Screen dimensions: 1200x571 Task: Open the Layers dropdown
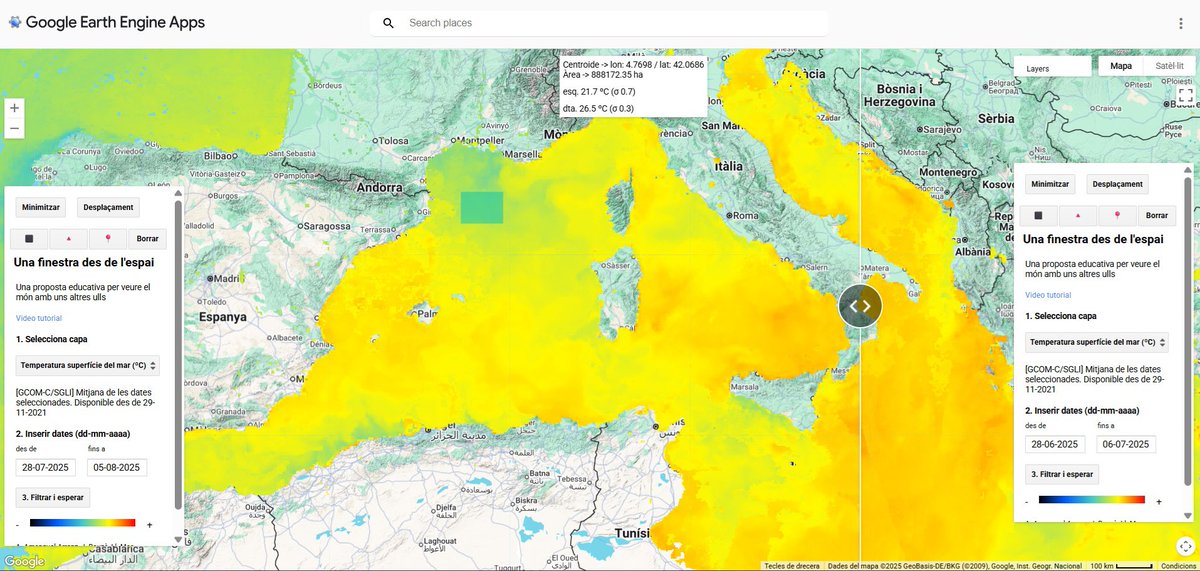pos(1053,68)
